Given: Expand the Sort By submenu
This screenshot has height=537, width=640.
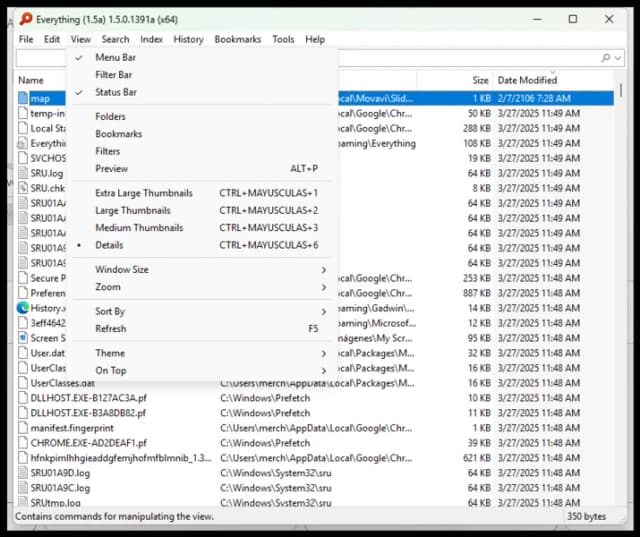Looking at the screenshot, I should (201, 311).
